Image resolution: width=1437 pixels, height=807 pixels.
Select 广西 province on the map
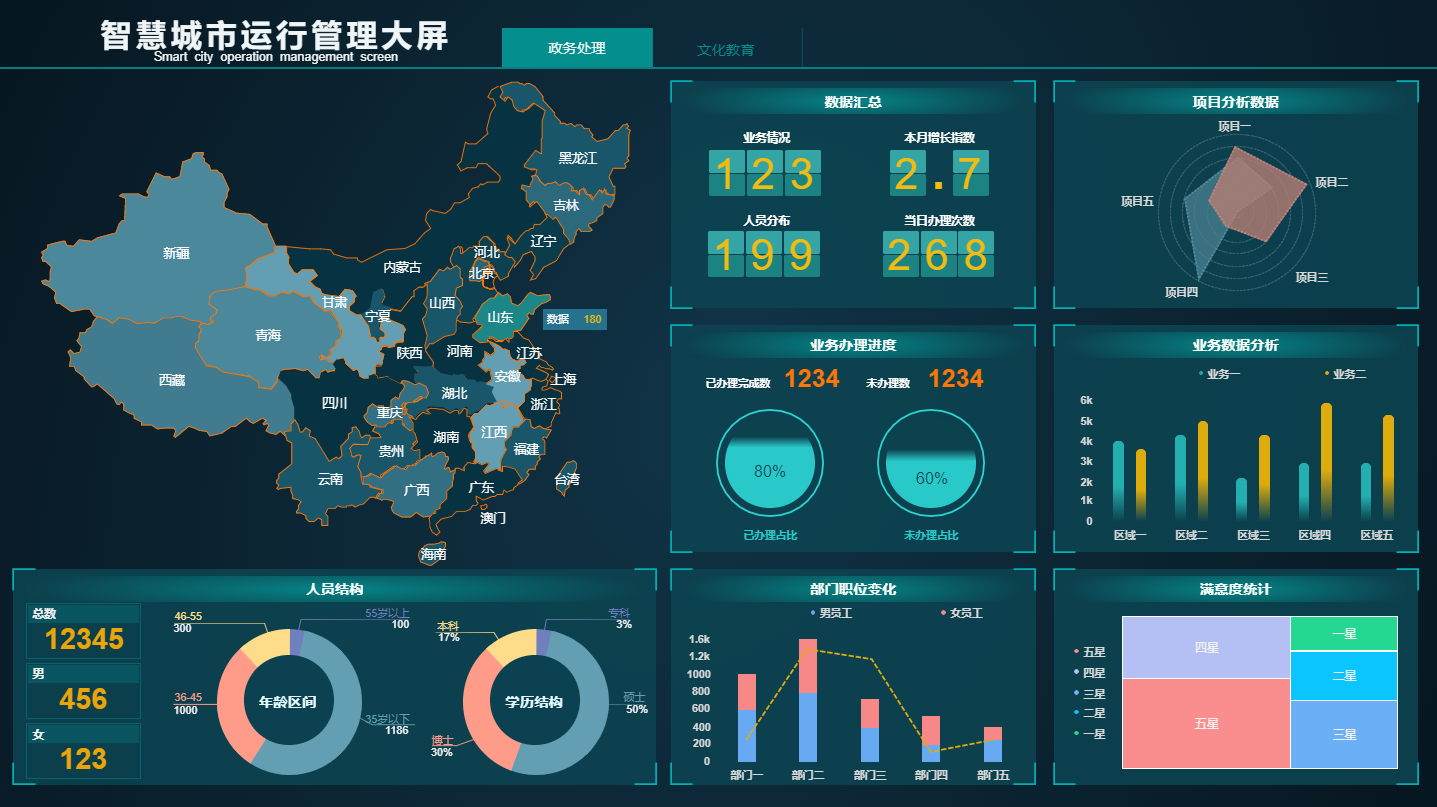pos(417,490)
